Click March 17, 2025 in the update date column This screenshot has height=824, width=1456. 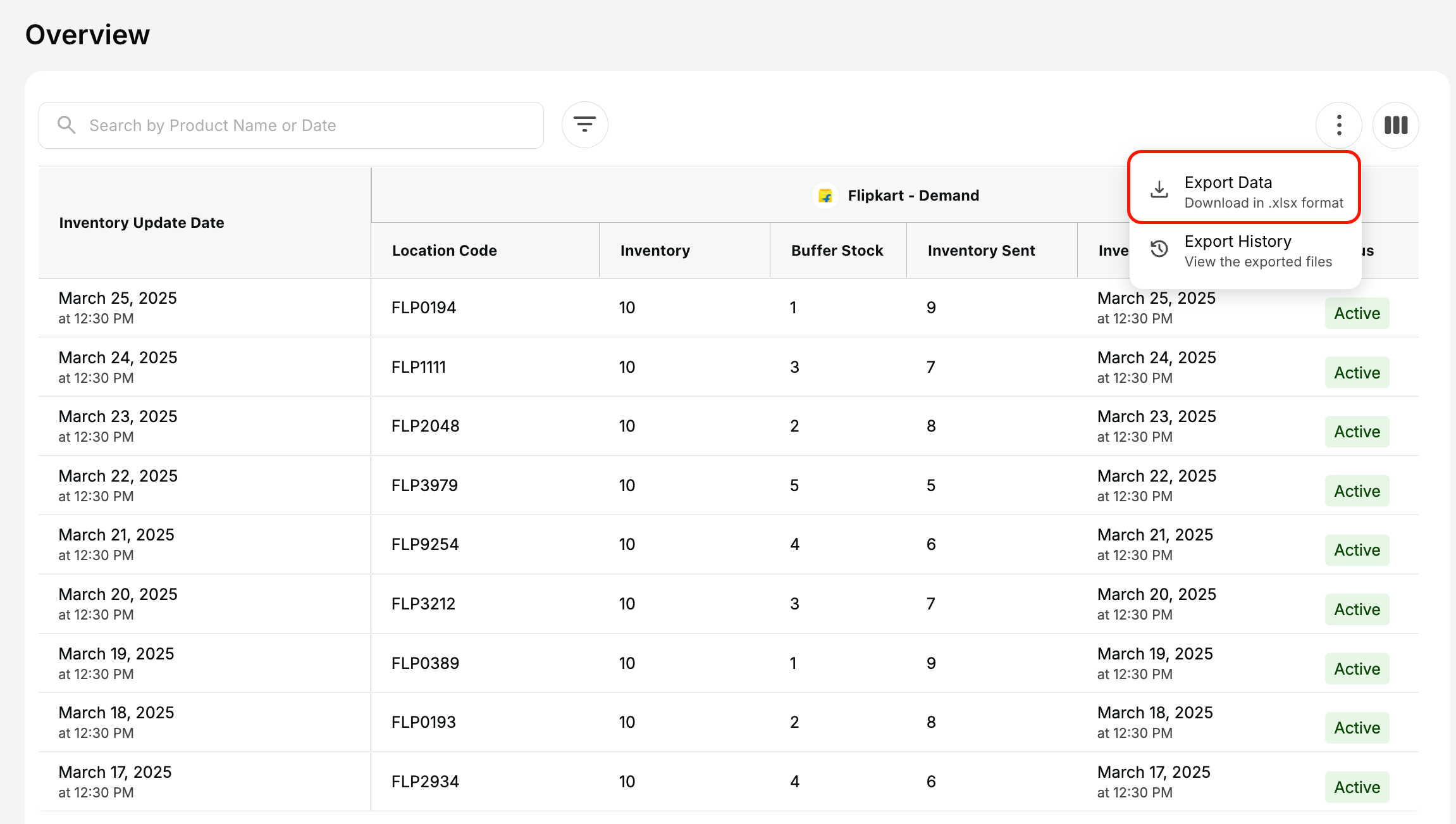point(115,772)
